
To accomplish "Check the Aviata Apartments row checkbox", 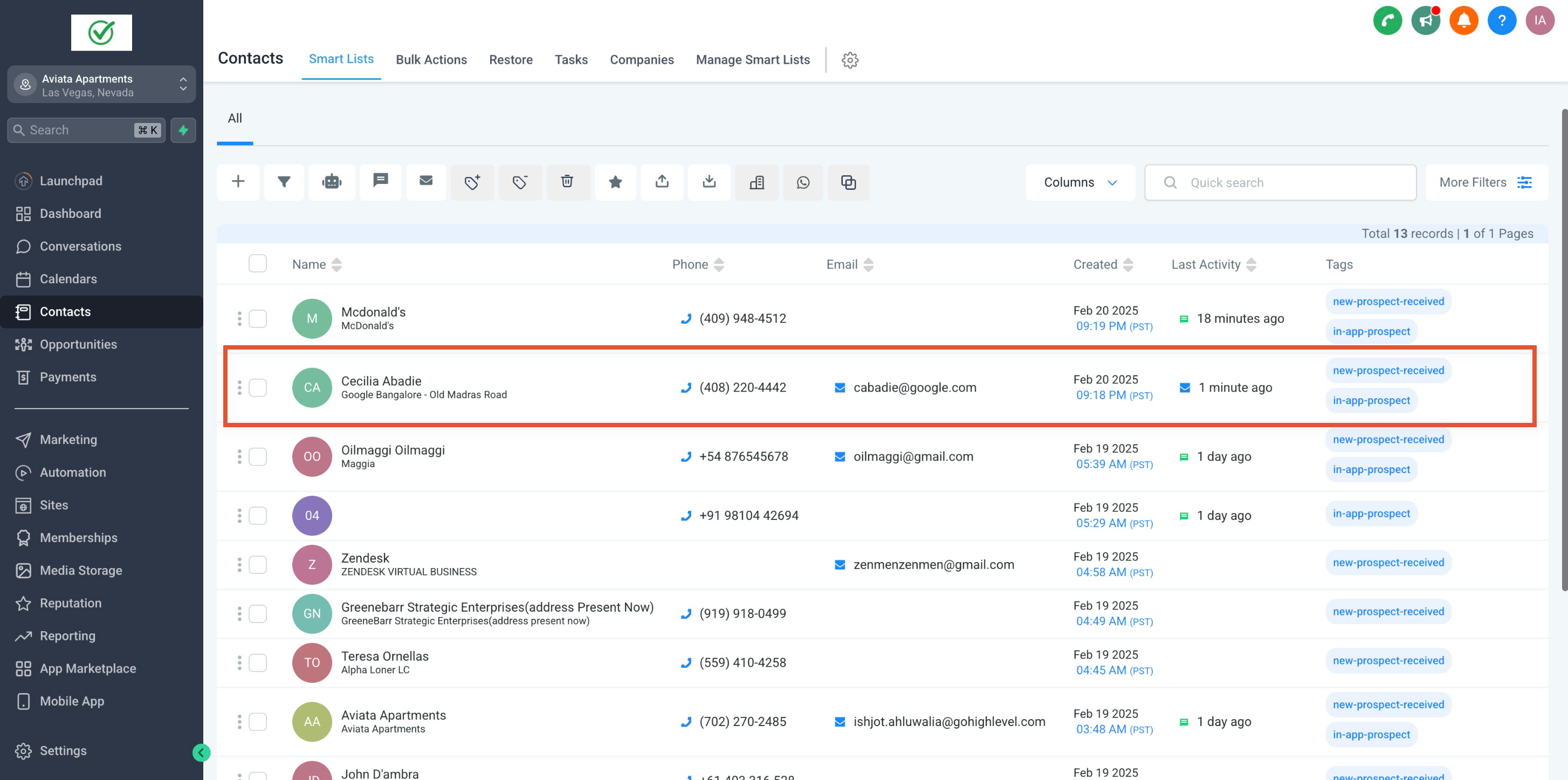I will [x=258, y=722].
